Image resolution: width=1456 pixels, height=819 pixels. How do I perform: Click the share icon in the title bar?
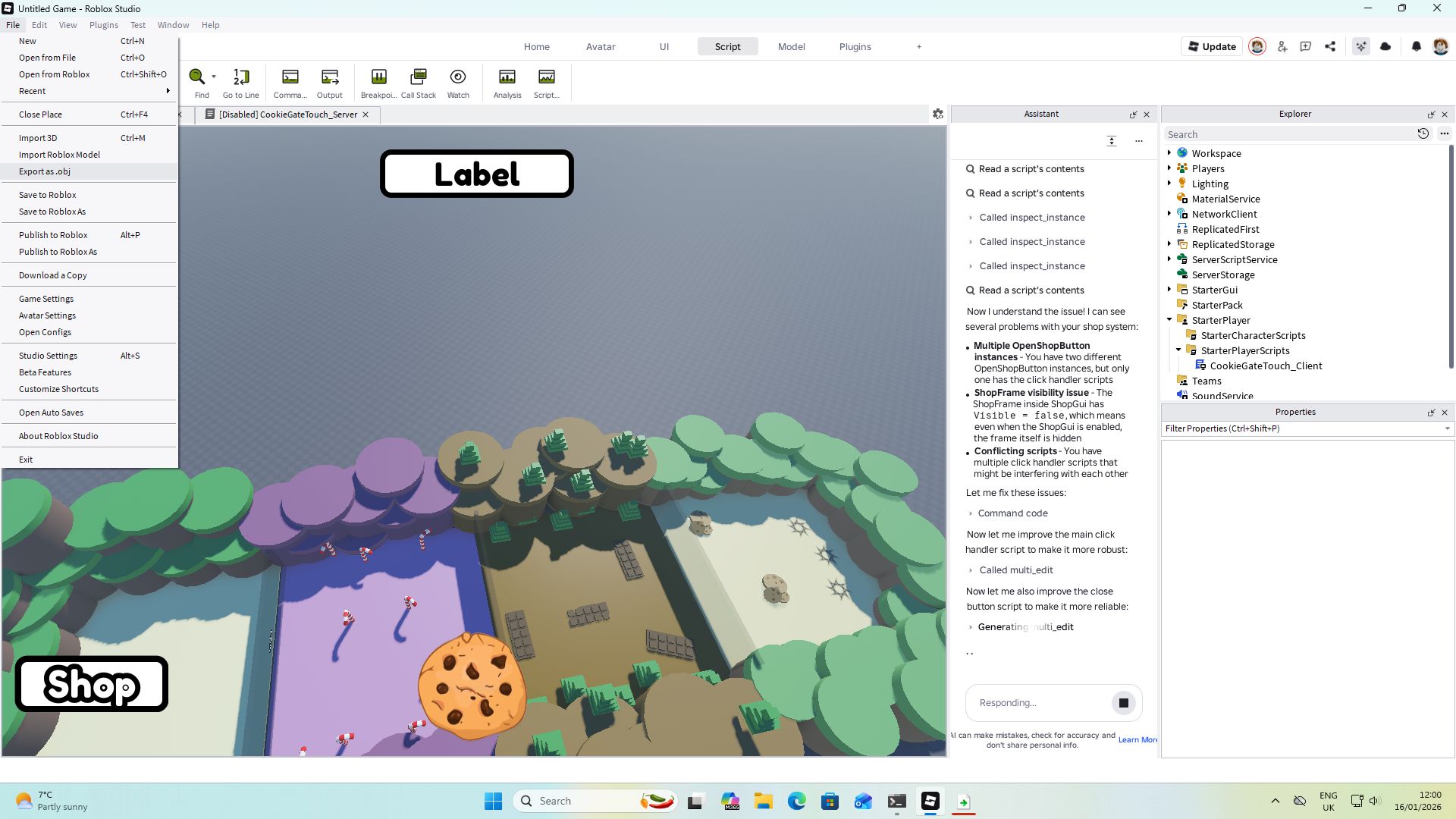click(1329, 46)
